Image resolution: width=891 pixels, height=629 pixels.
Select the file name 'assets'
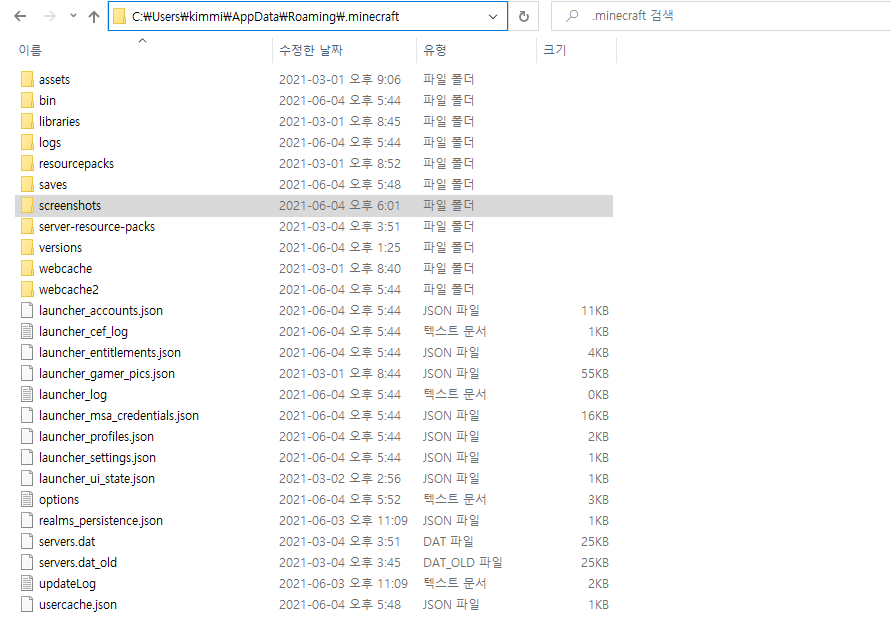[x=55, y=80]
